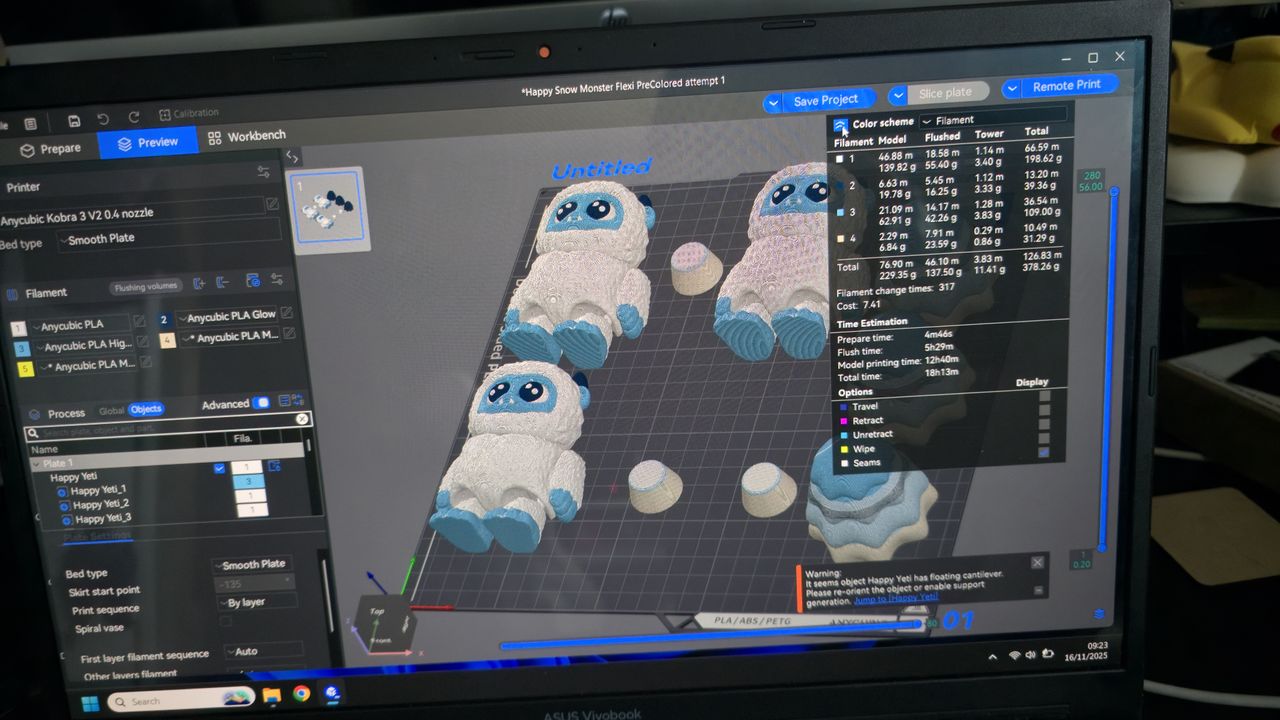Expand the Color scheme Filament dropdown
The width and height of the screenshot is (1280, 720).
click(992, 119)
